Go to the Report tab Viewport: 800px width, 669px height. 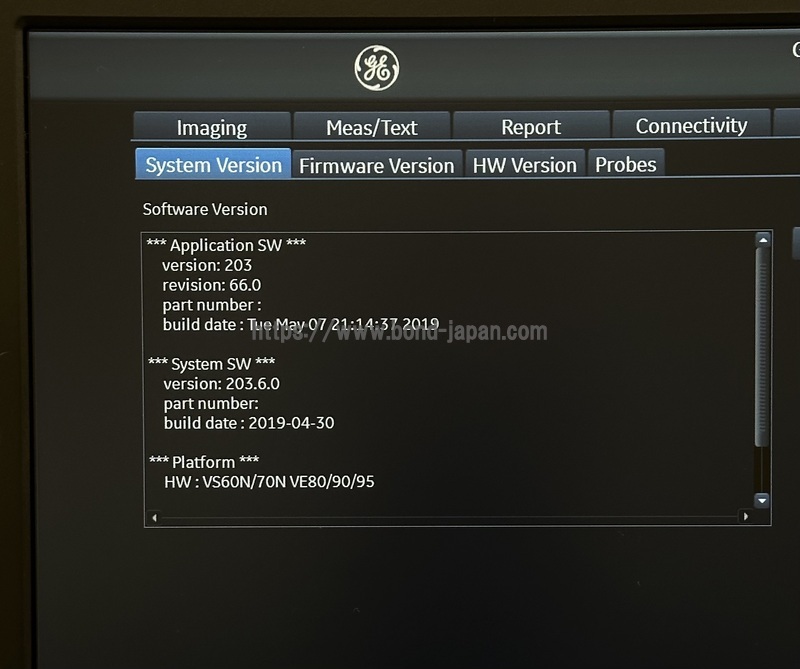coord(531,127)
